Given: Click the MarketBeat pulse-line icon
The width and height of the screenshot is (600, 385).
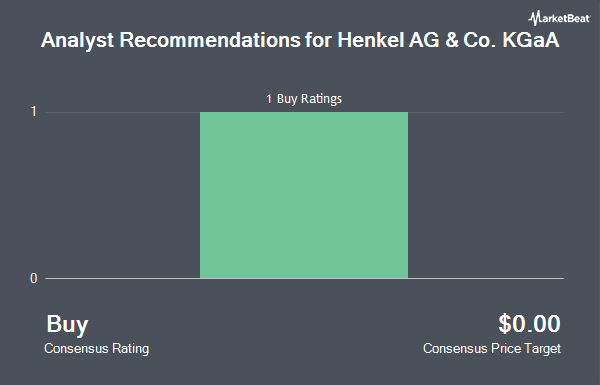Looking at the screenshot, I should (534, 18).
